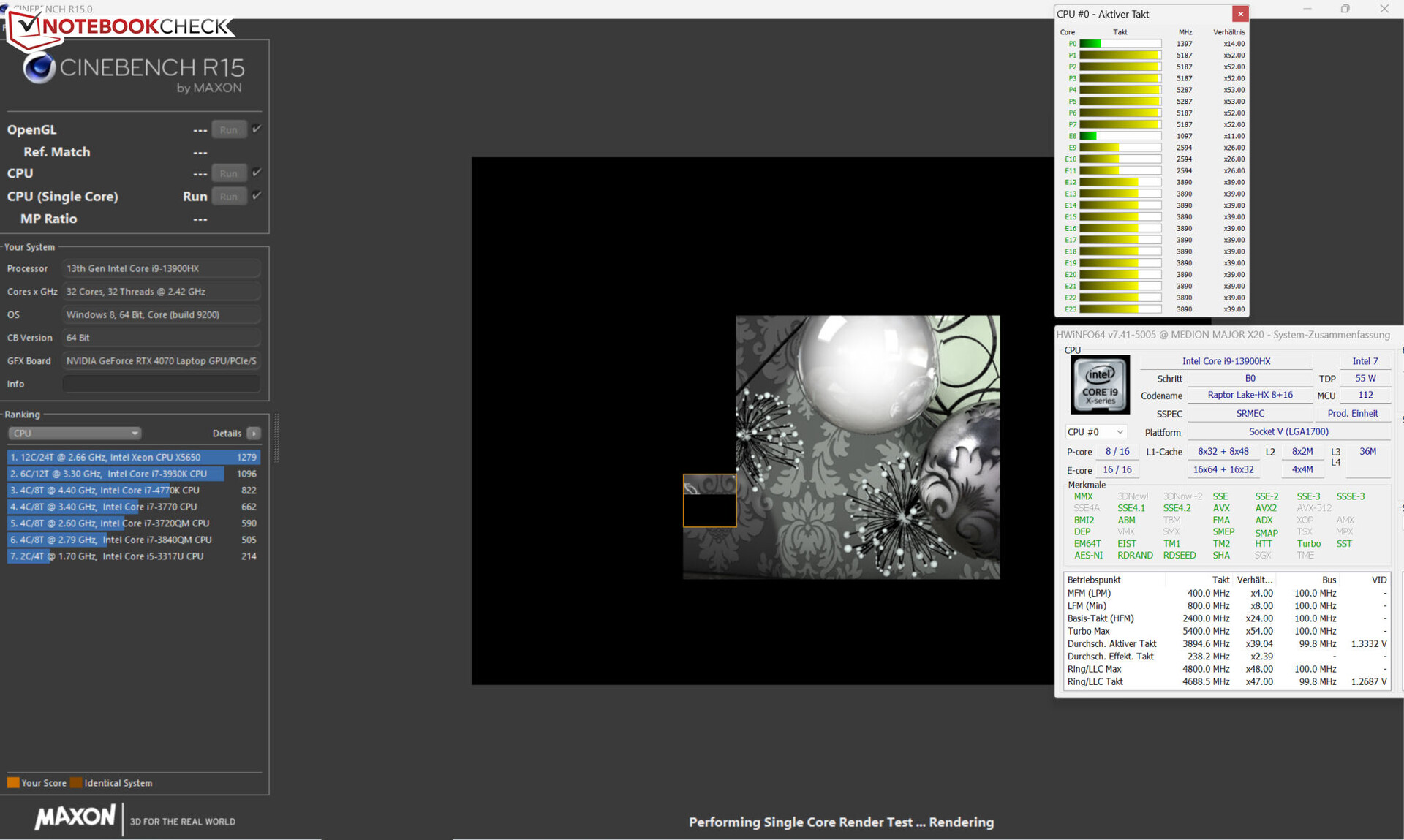Click the Notebookcheck logo

coord(121,27)
